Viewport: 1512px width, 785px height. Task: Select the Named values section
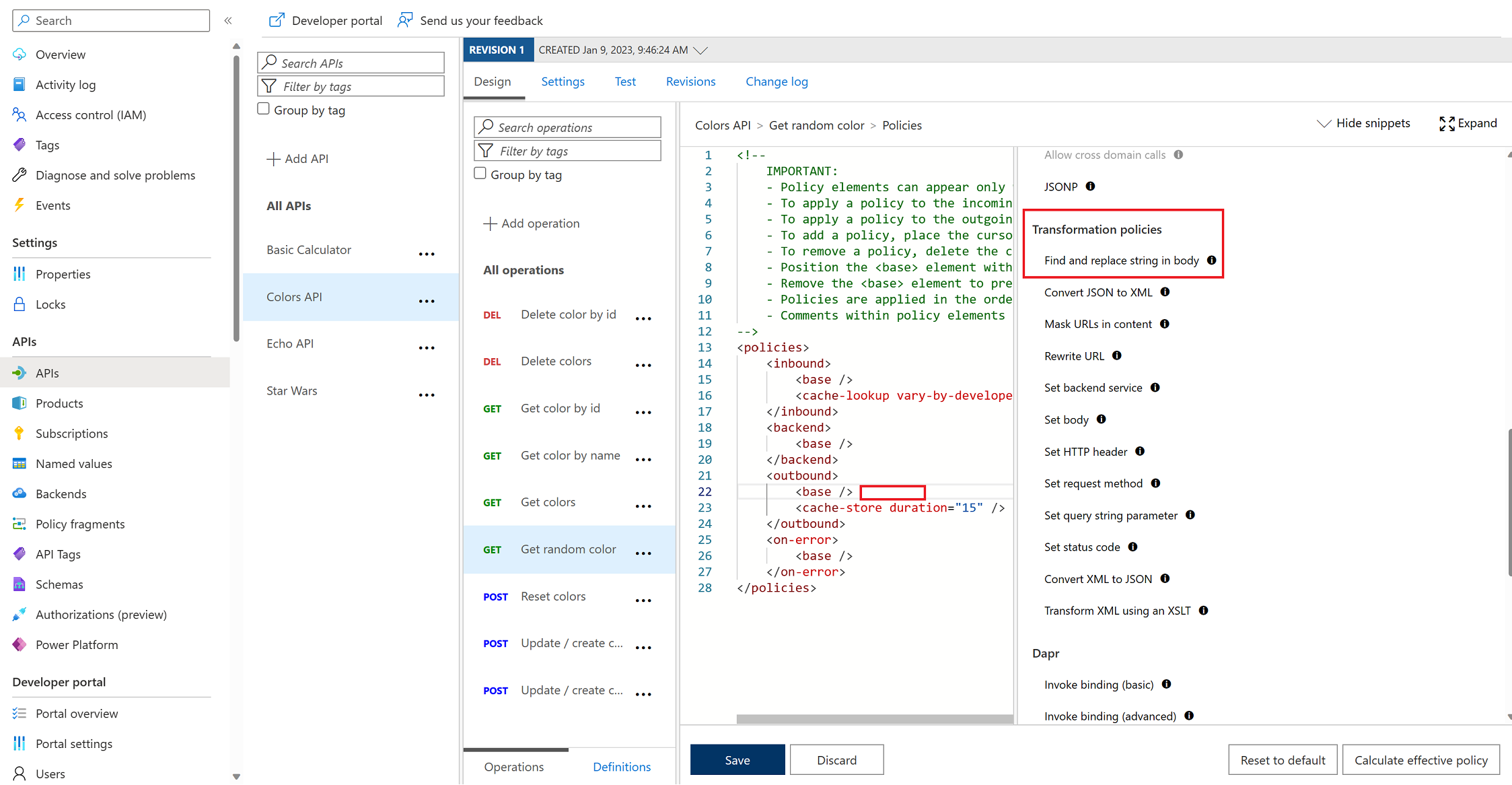point(74,463)
